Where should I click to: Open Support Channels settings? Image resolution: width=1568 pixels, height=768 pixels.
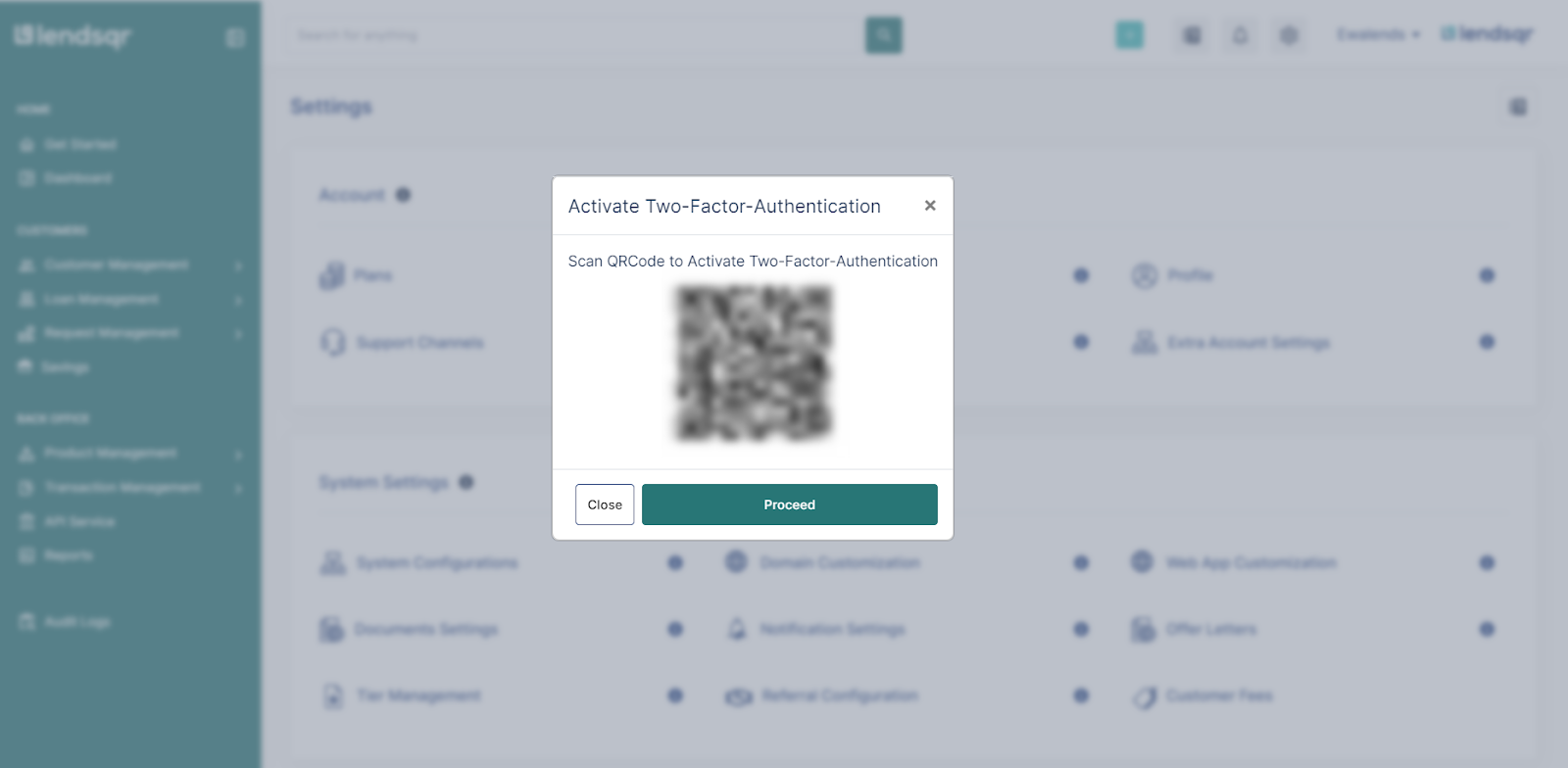(x=402, y=343)
